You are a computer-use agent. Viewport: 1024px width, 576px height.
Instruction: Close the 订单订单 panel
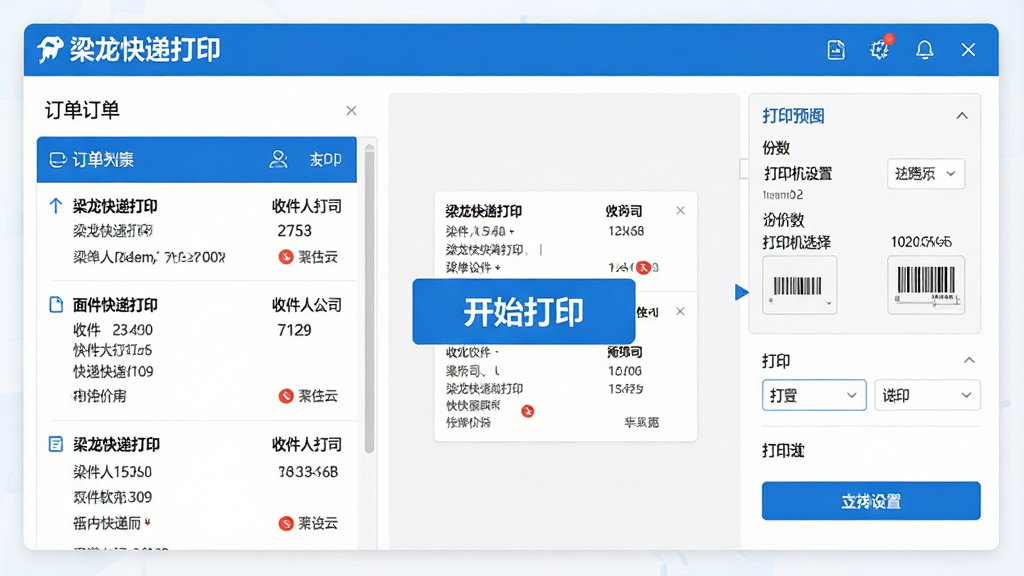coord(351,110)
